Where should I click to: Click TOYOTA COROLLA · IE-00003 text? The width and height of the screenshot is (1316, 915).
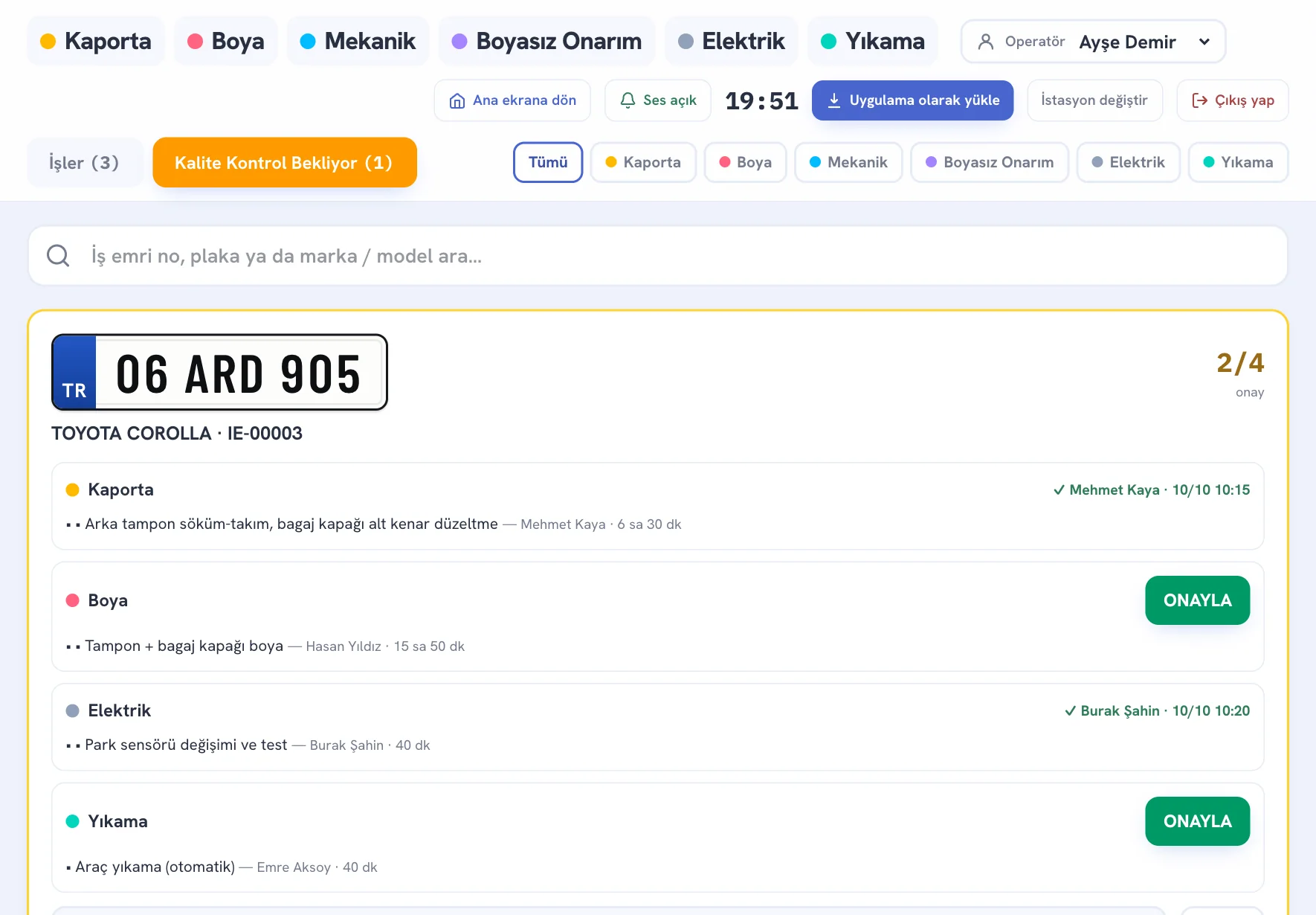[177, 434]
